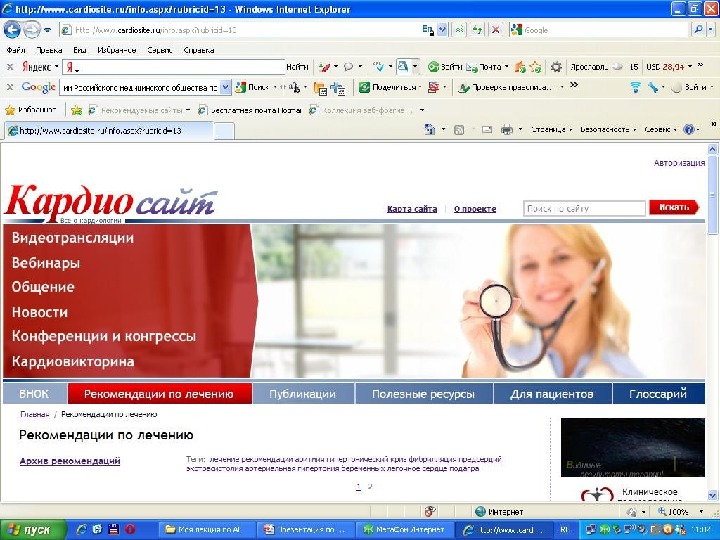The width and height of the screenshot is (720, 540).
Task: Click the Read mail envelope icon
Action: (487, 130)
